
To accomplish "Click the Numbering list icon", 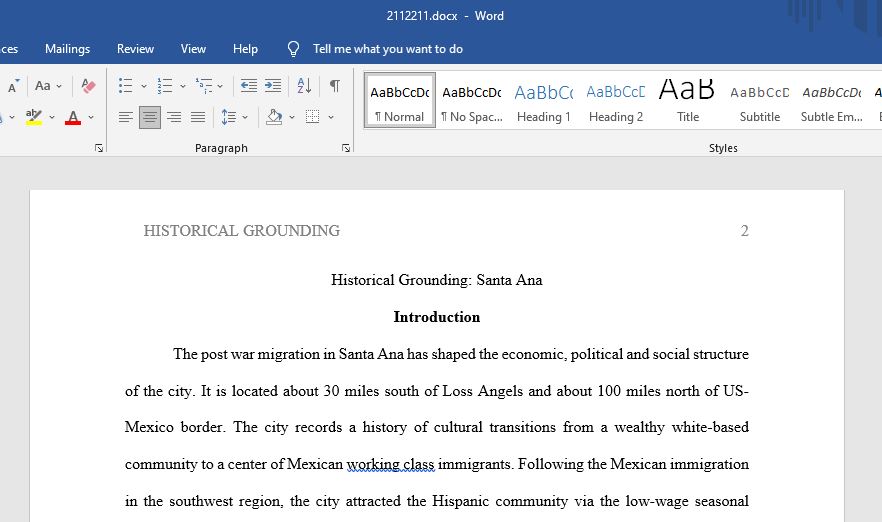I will tap(164, 86).
